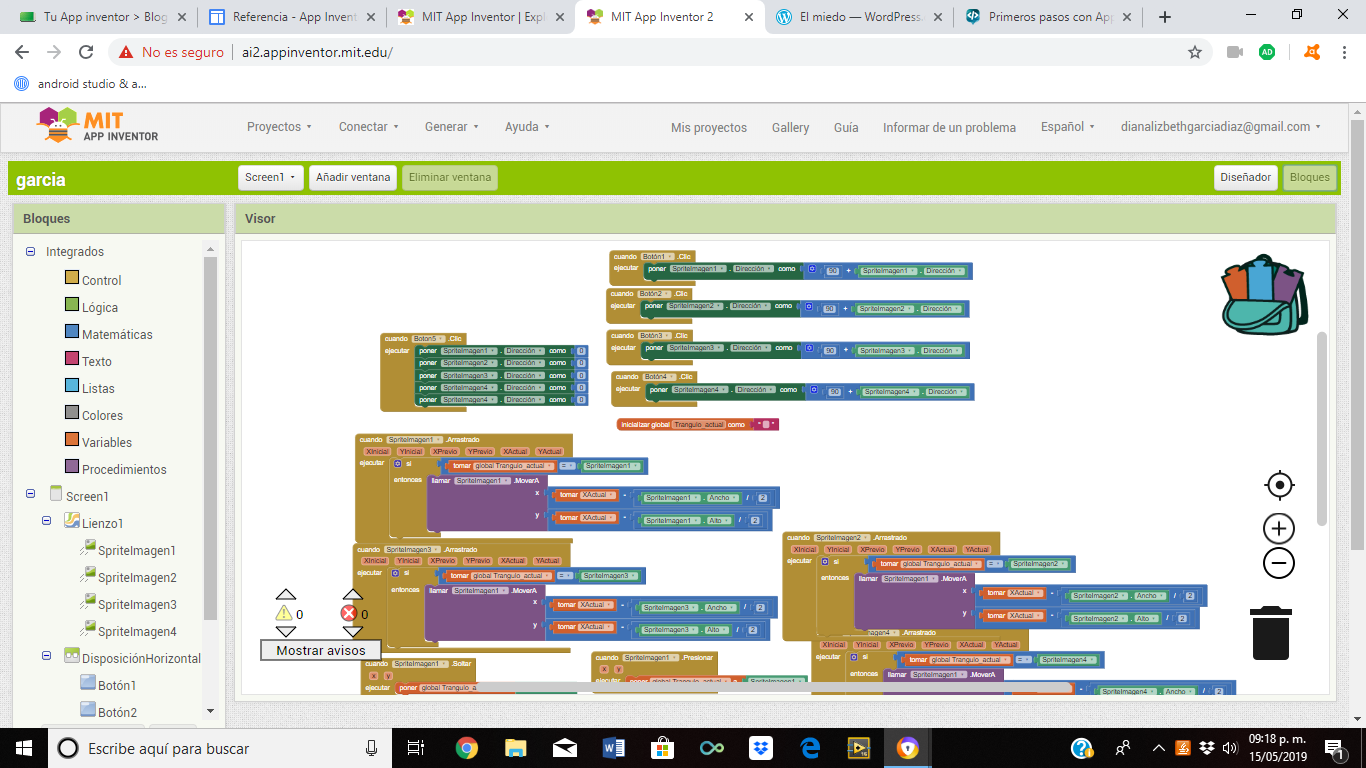The width and height of the screenshot is (1366, 768).
Task: Collapse the DisposiciónHorizontal tree node
Action: click(x=47, y=657)
